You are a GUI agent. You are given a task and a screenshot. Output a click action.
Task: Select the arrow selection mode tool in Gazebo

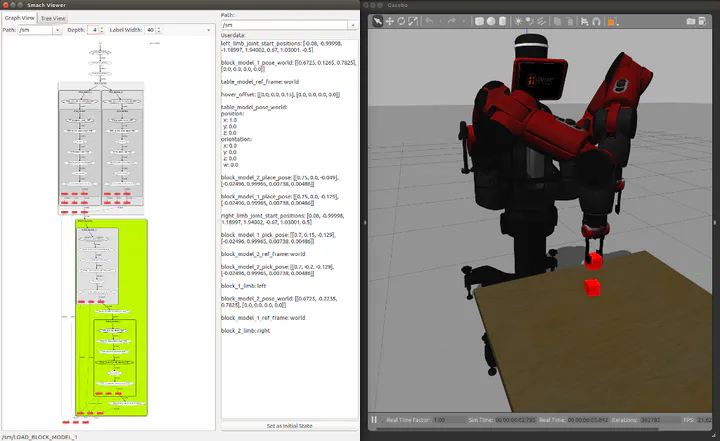click(x=379, y=21)
